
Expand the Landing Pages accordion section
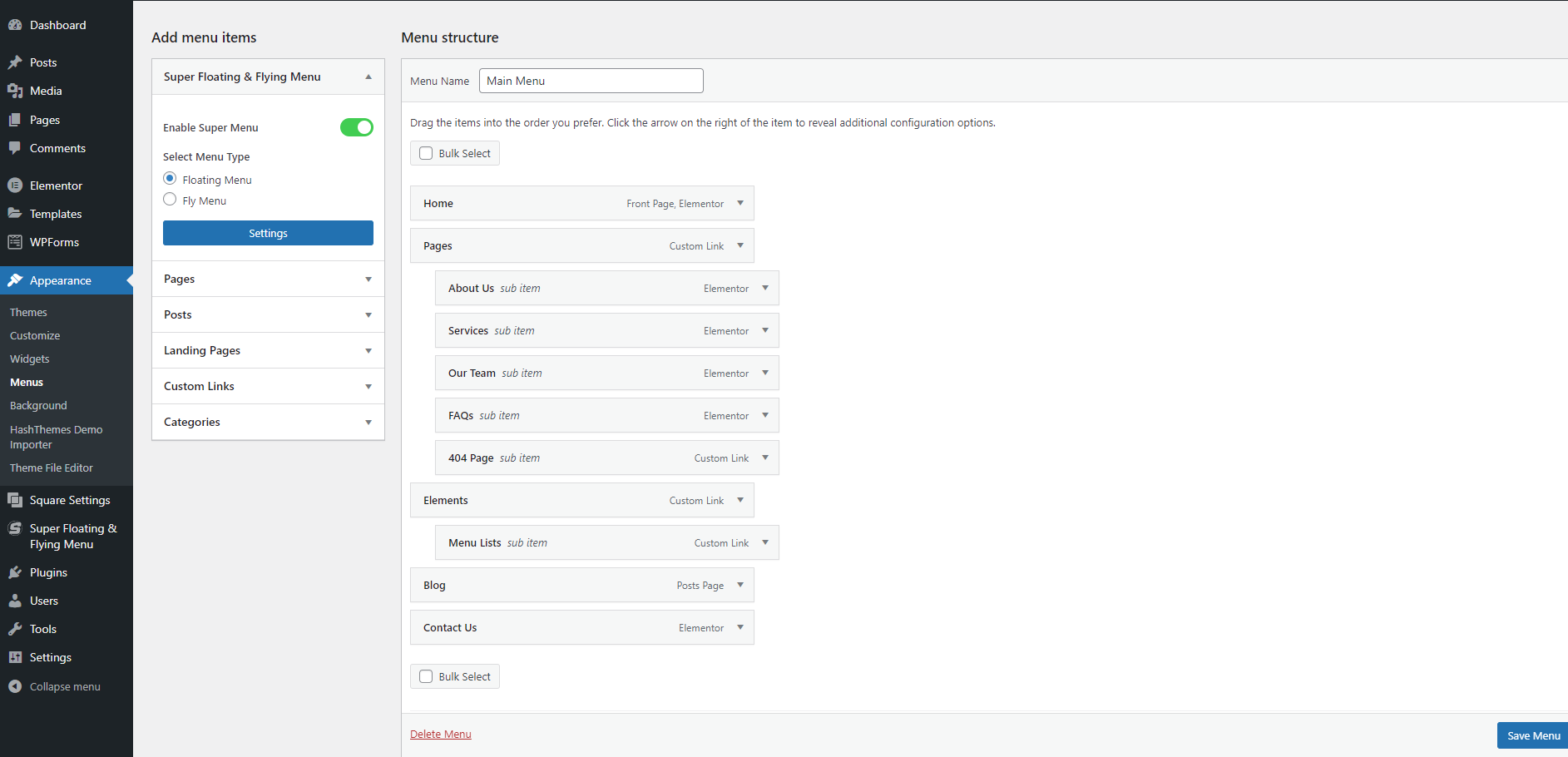pos(369,351)
